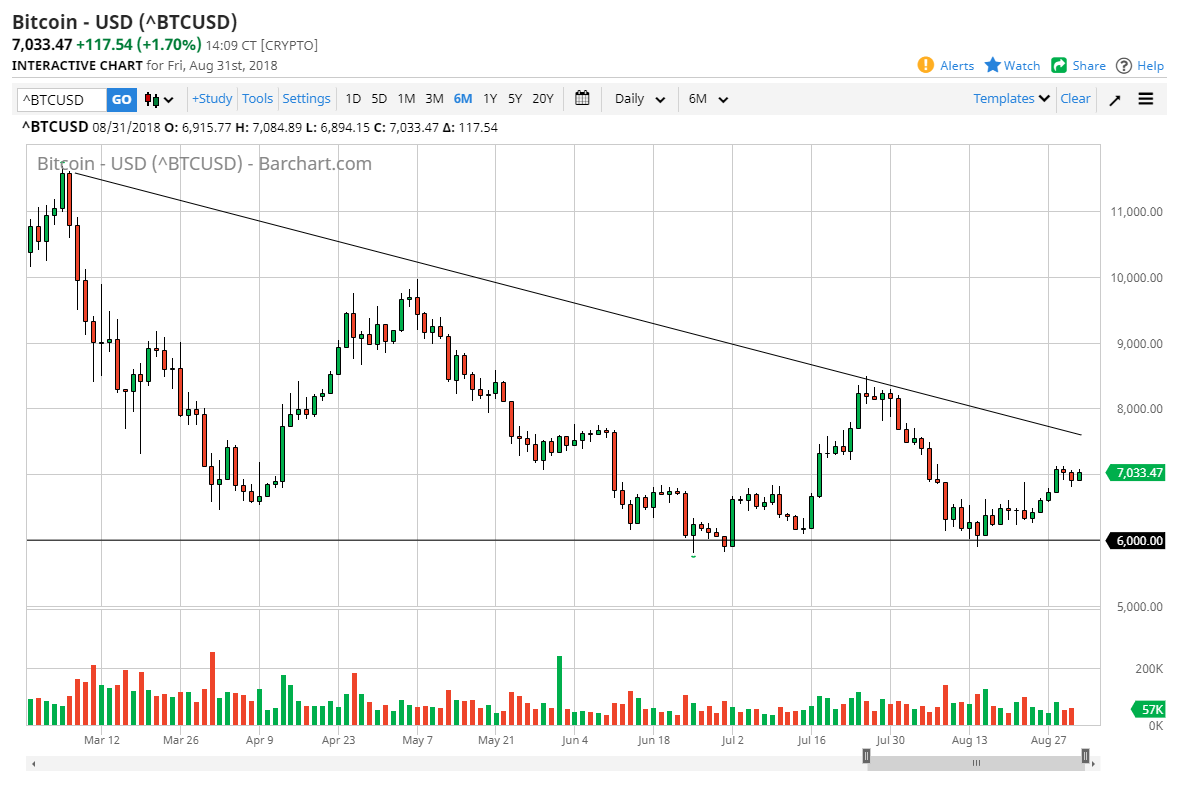Expand the Daily frequency dropdown
Screen dimensions: 1186x805
(640, 99)
